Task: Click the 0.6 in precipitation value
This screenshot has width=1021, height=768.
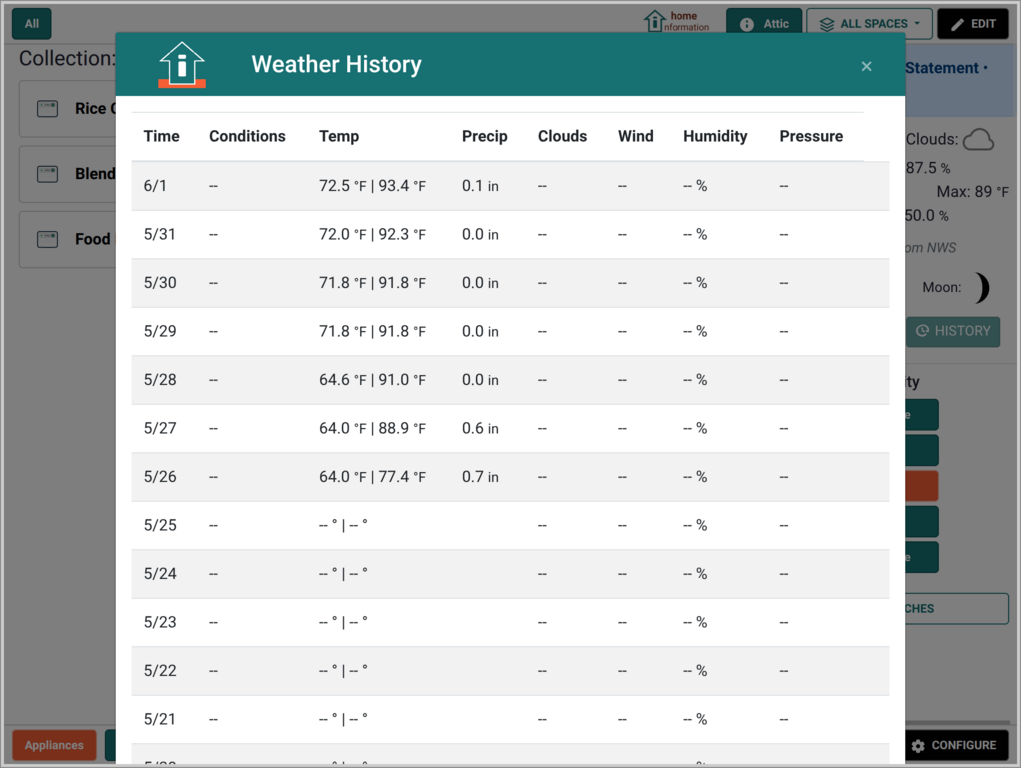Action: [x=480, y=428]
